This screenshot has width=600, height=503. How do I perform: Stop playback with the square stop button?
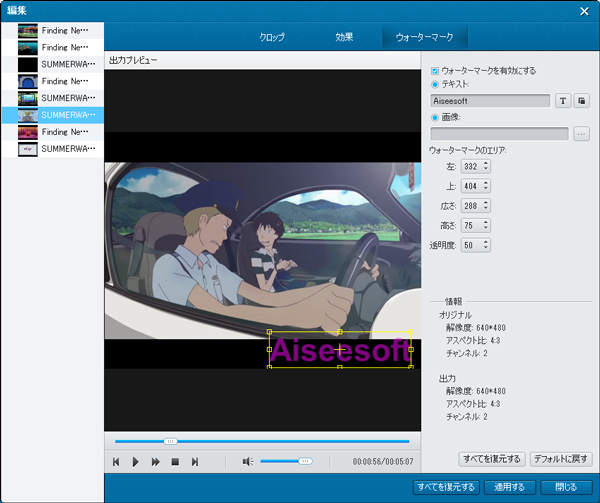pyautogui.click(x=175, y=462)
